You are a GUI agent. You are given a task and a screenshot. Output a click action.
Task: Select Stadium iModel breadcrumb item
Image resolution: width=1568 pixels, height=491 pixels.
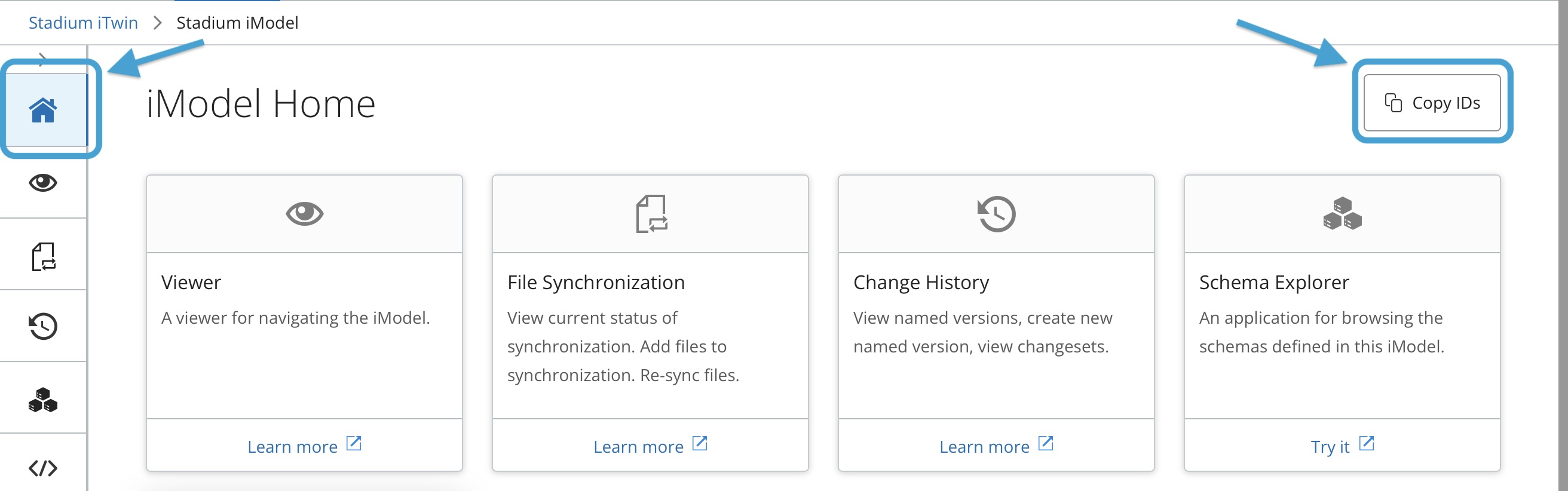click(x=237, y=23)
